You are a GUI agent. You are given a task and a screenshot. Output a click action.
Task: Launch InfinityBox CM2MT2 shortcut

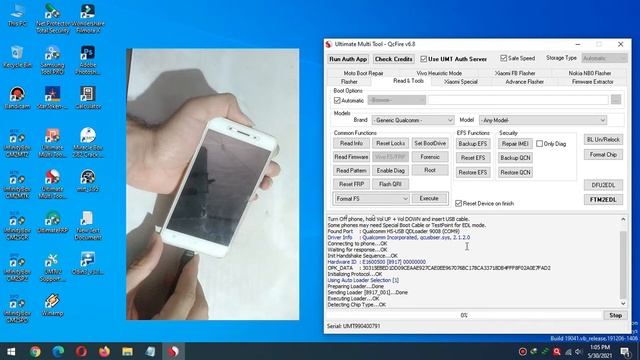tap(17, 143)
